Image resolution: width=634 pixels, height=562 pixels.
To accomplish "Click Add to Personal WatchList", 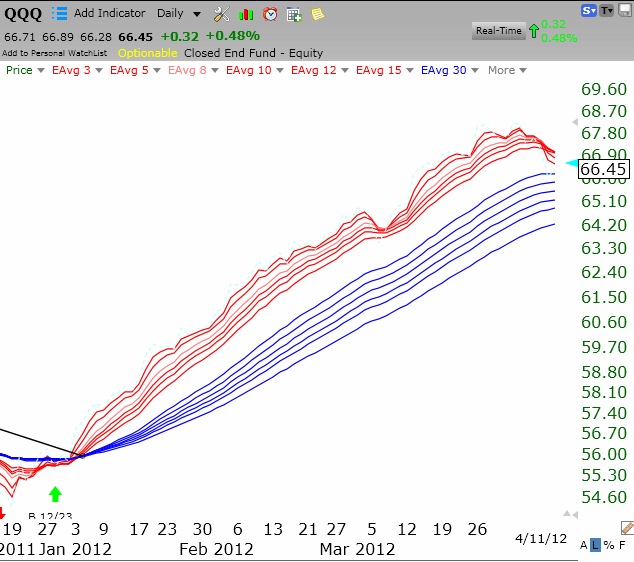I will tap(55, 53).
